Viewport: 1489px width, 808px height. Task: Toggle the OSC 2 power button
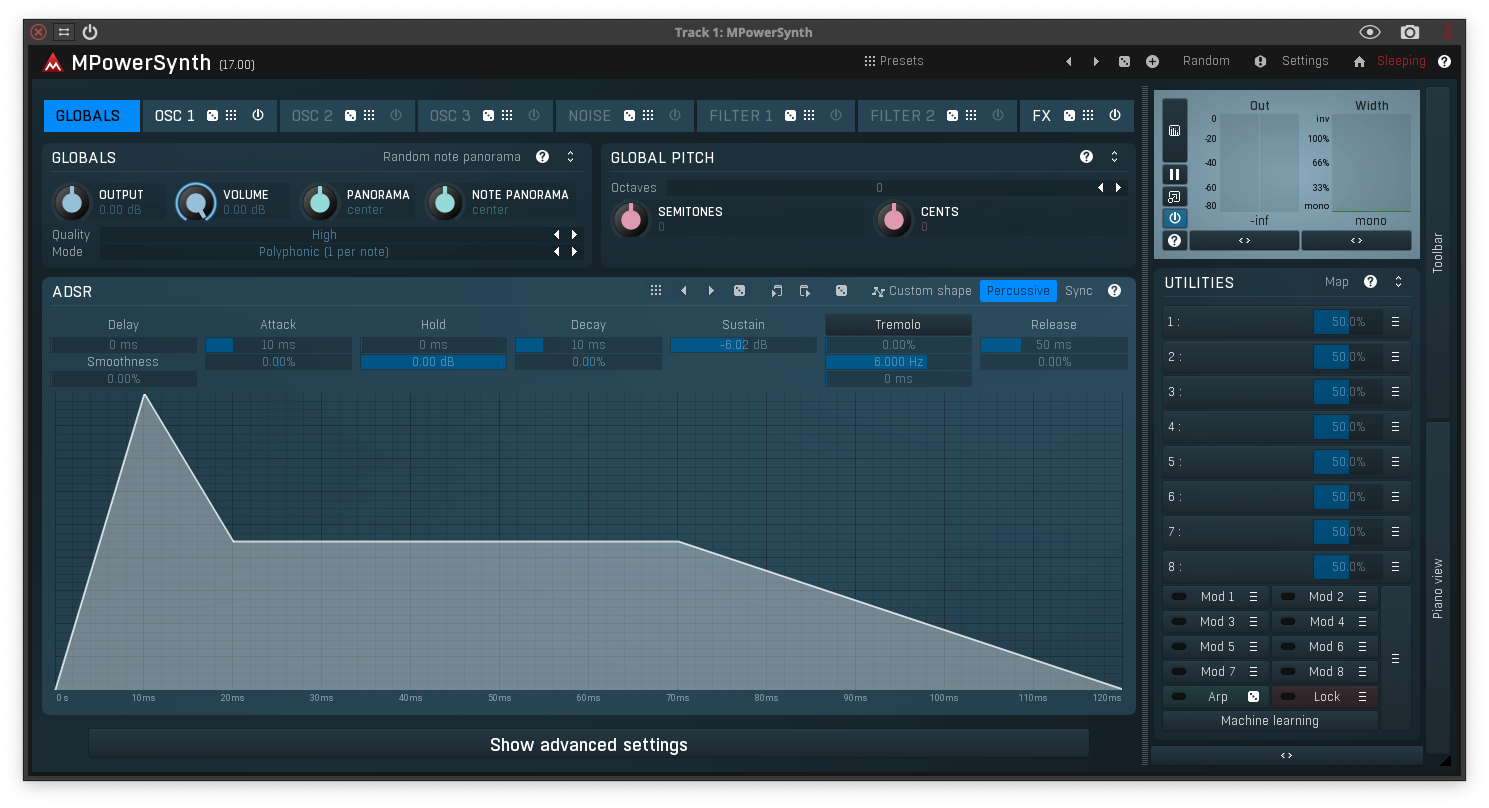pyautogui.click(x=396, y=116)
